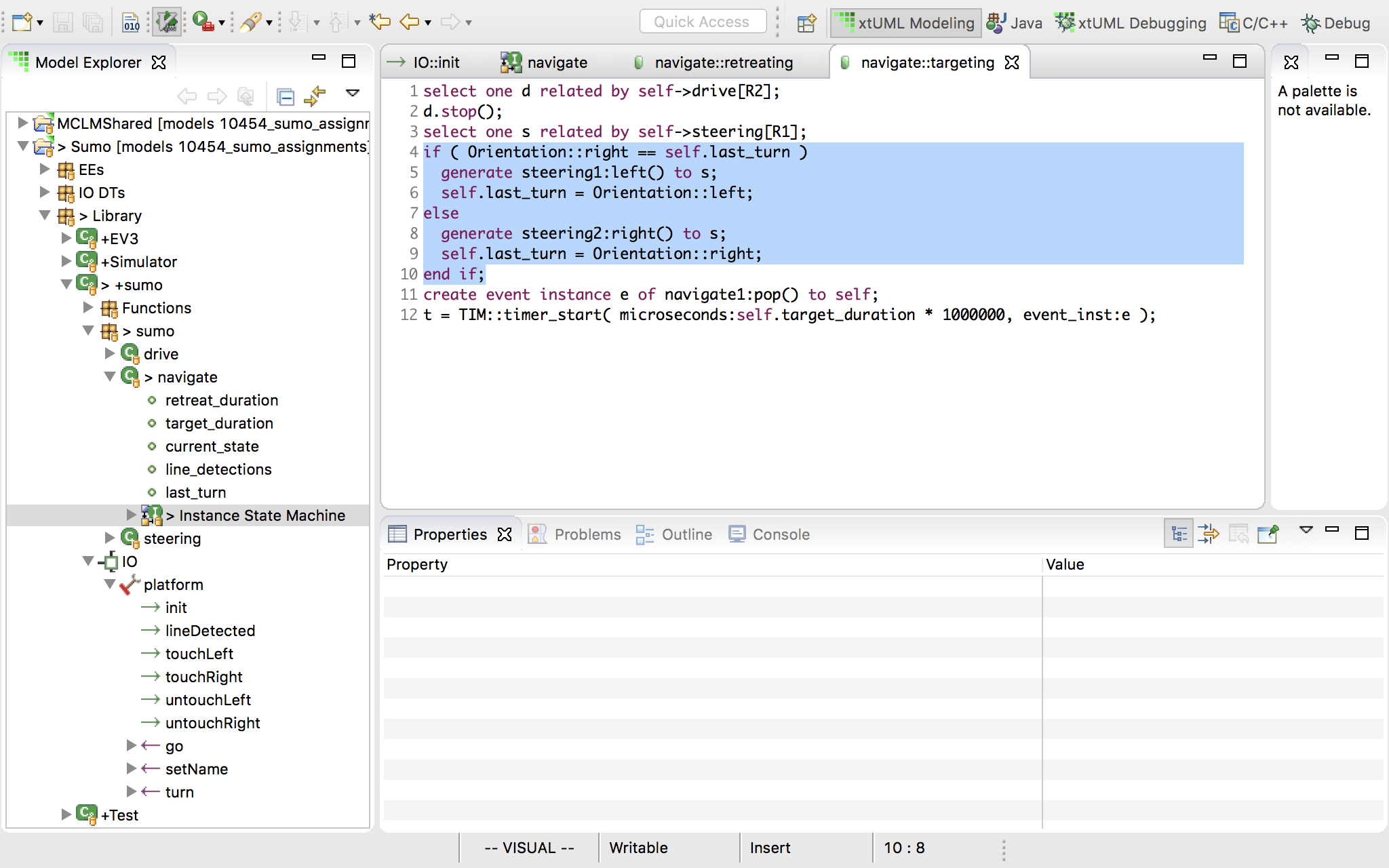This screenshot has width=1389, height=868.
Task: Switch to the xtUML Debugging perspective
Action: [x=1131, y=23]
